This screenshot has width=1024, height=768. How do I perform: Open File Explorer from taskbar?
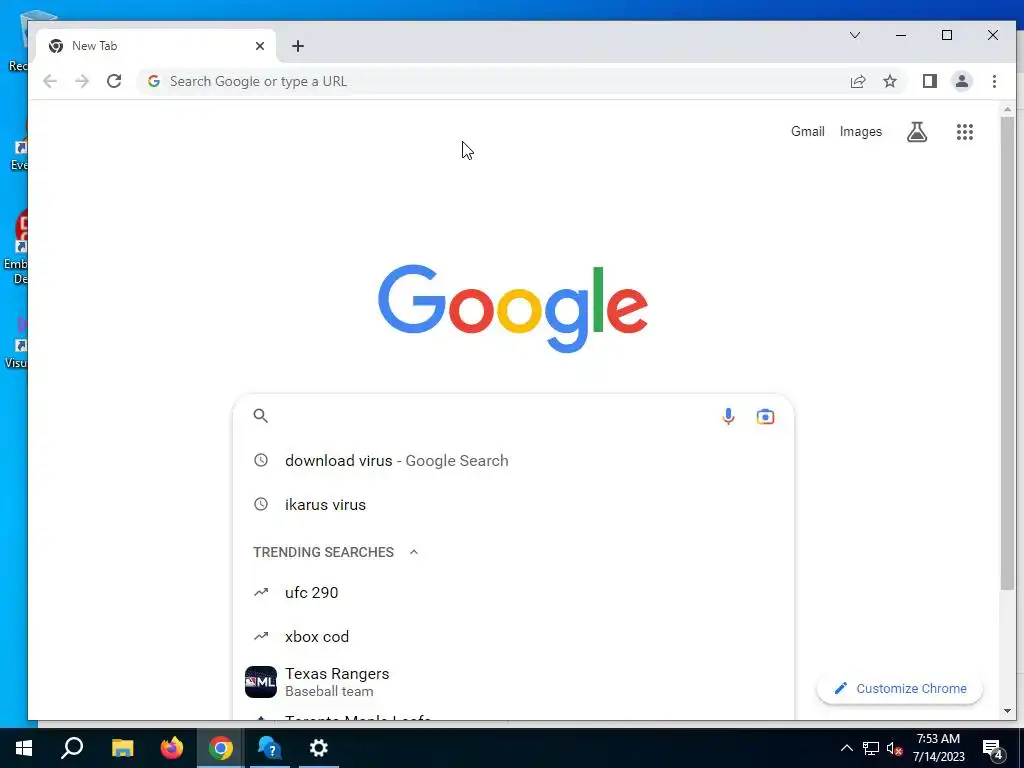click(122, 748)
